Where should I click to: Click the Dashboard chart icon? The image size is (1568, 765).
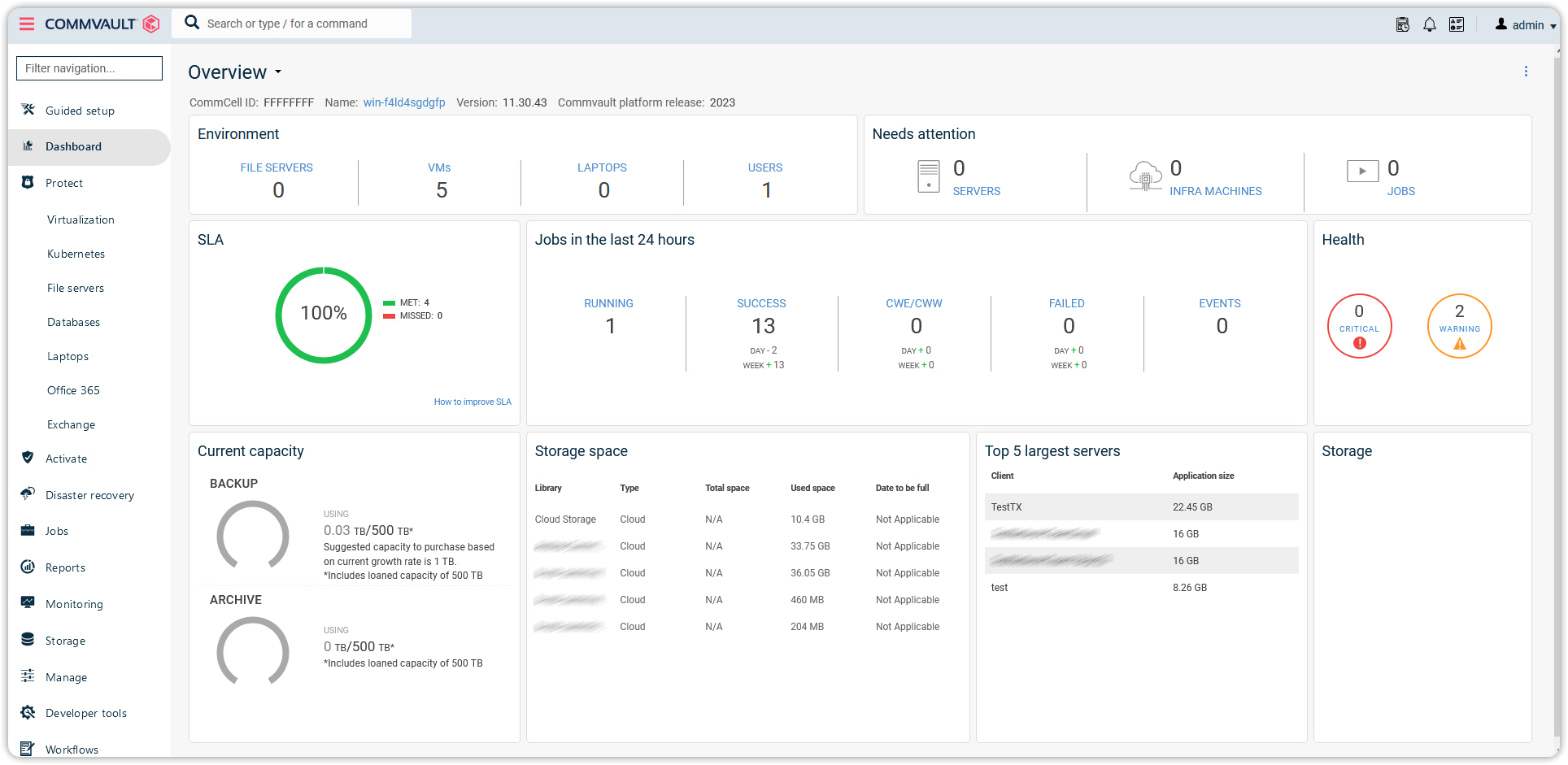(28, 146)
